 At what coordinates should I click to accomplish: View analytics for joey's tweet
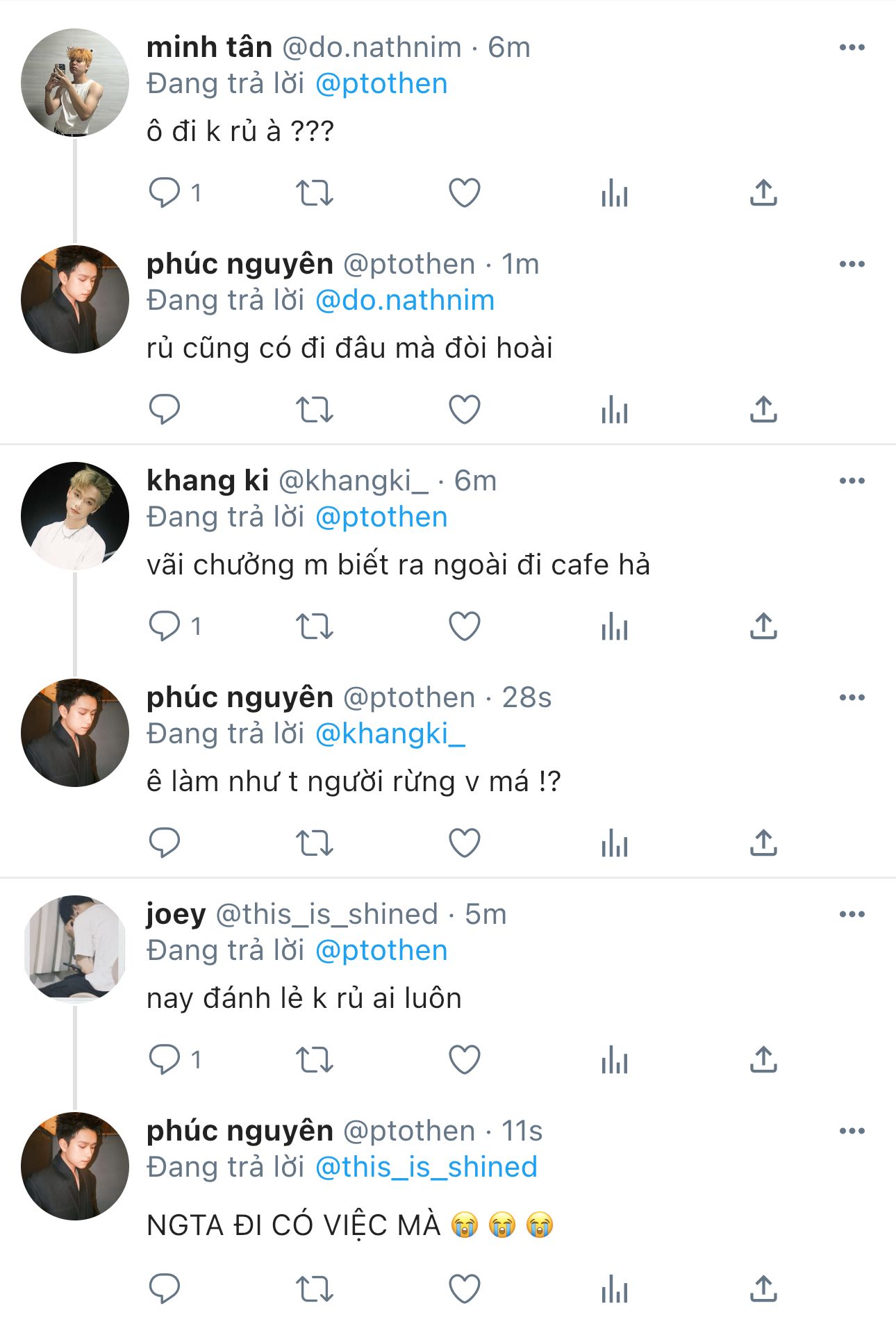click(615, 1059)
